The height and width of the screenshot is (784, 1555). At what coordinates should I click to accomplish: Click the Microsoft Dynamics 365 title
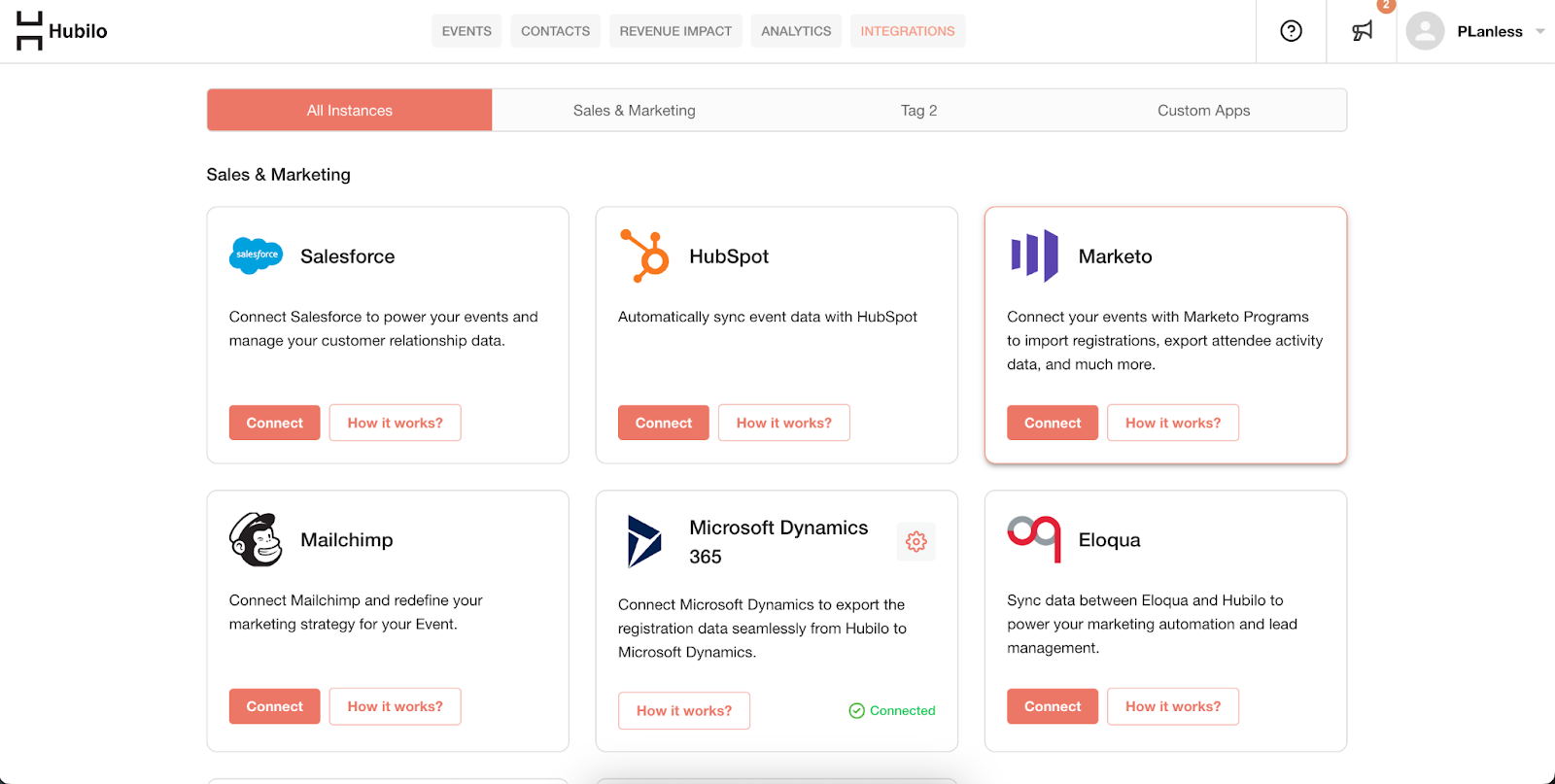click(778, 542)
